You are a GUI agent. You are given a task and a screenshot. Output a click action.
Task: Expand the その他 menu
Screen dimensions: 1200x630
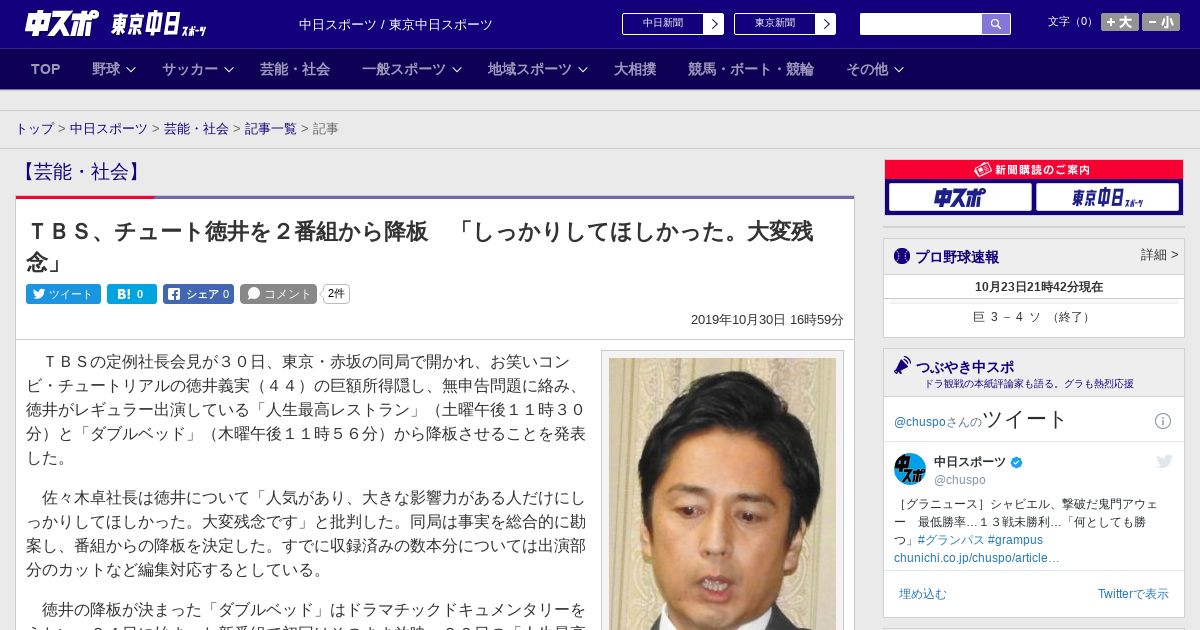pos(875,69)
